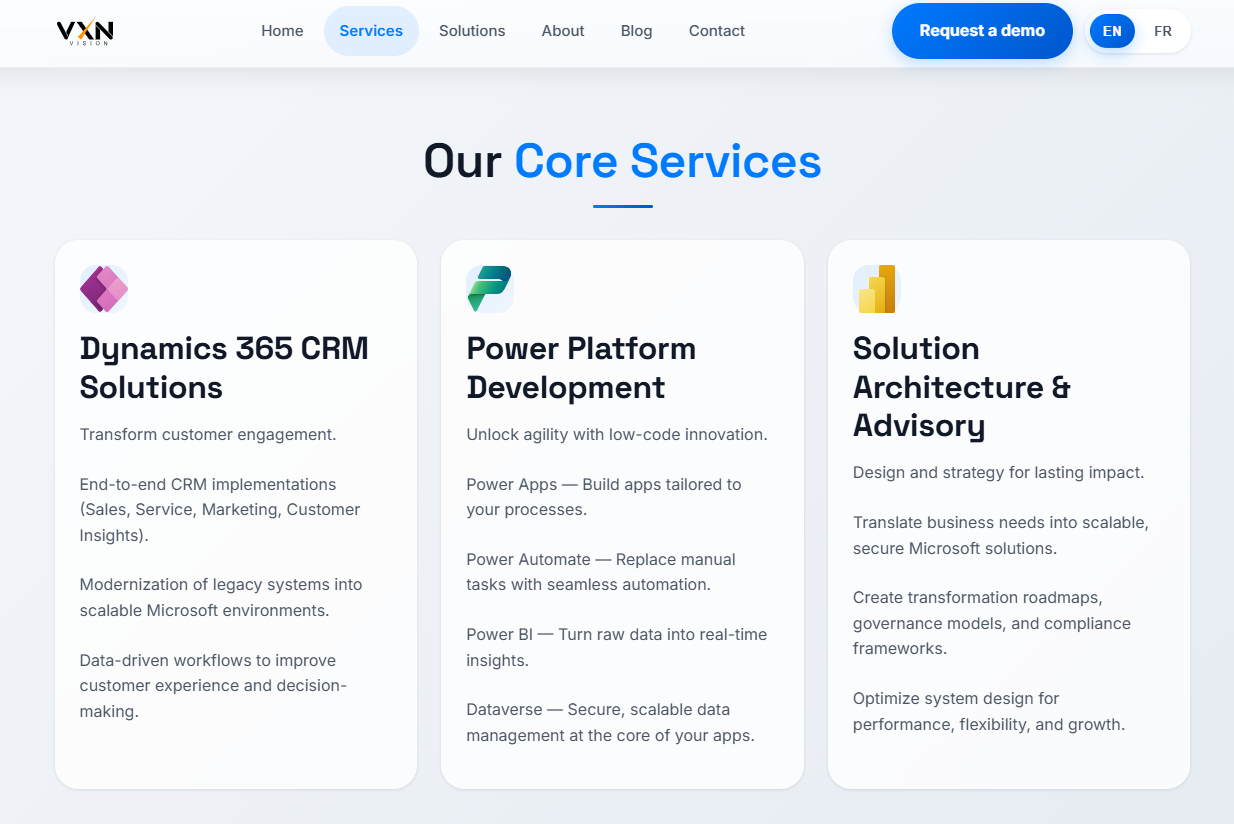Open the Blog menu item

[x=636, y=31]
